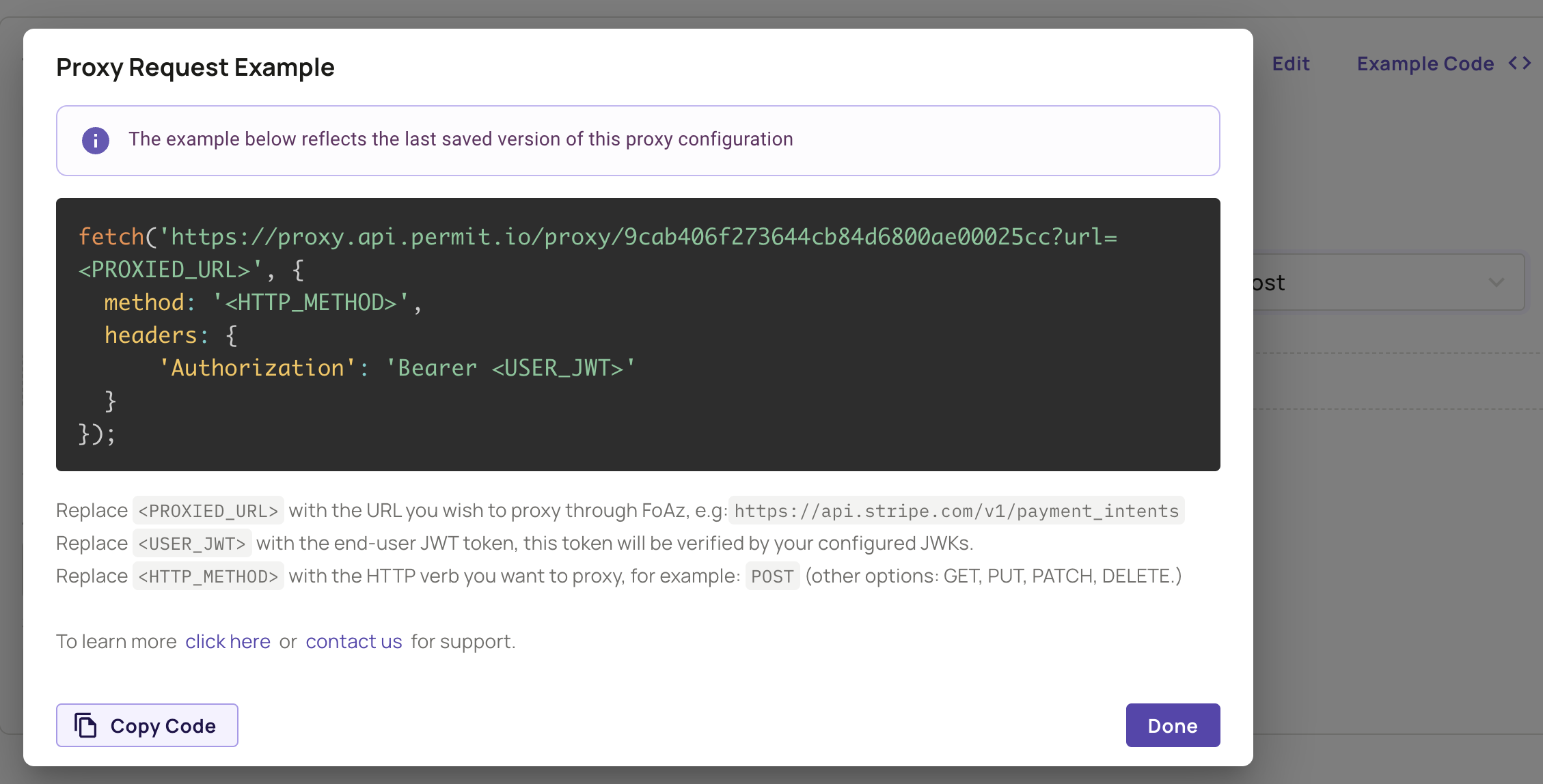Screen dimensions: 1543x784
Task: Click the <HTTP_METHOD> placeholder chip
Action: click(208, 576)
